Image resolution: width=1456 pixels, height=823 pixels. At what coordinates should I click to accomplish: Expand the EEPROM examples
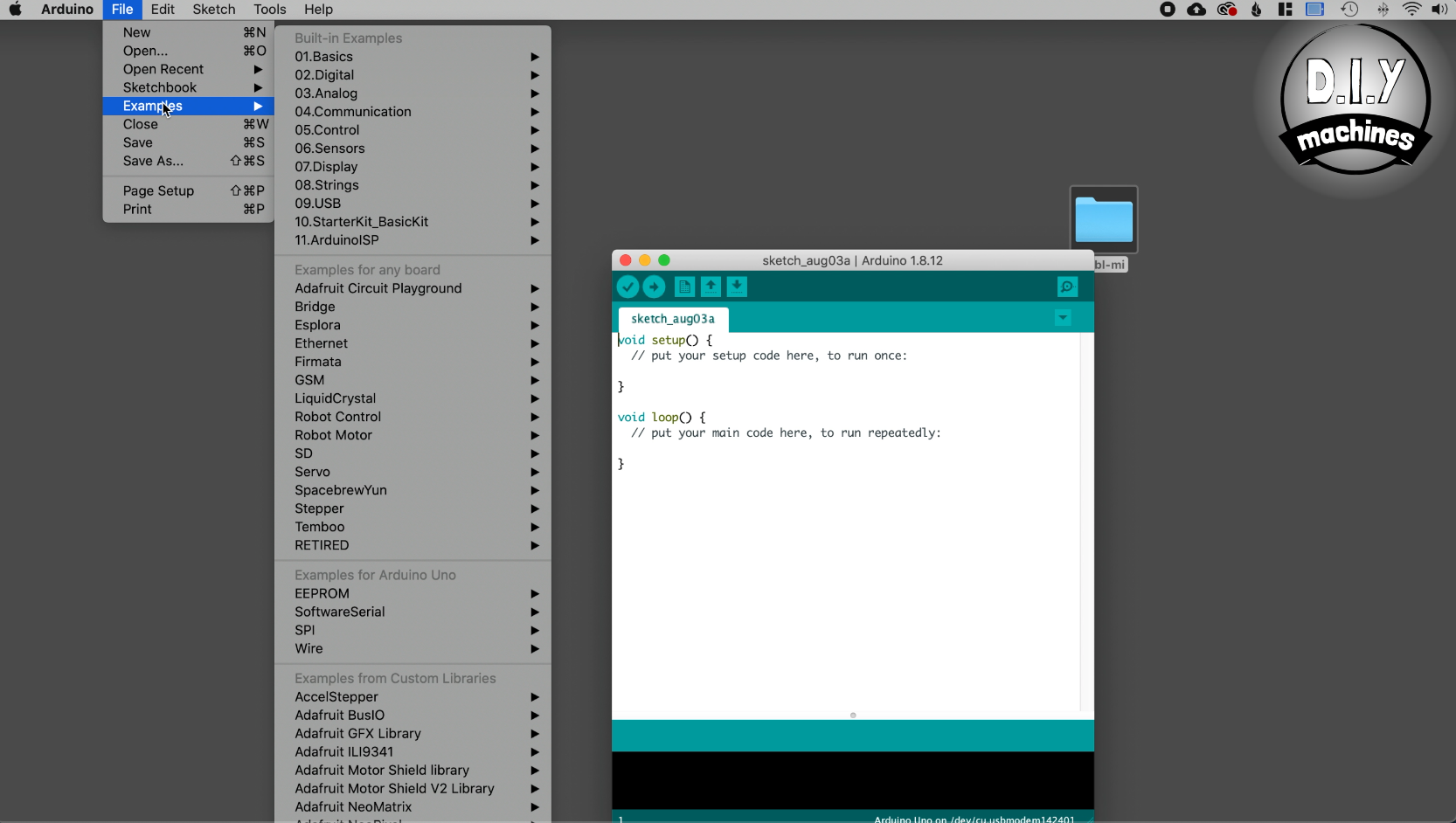tap(413, 593)
